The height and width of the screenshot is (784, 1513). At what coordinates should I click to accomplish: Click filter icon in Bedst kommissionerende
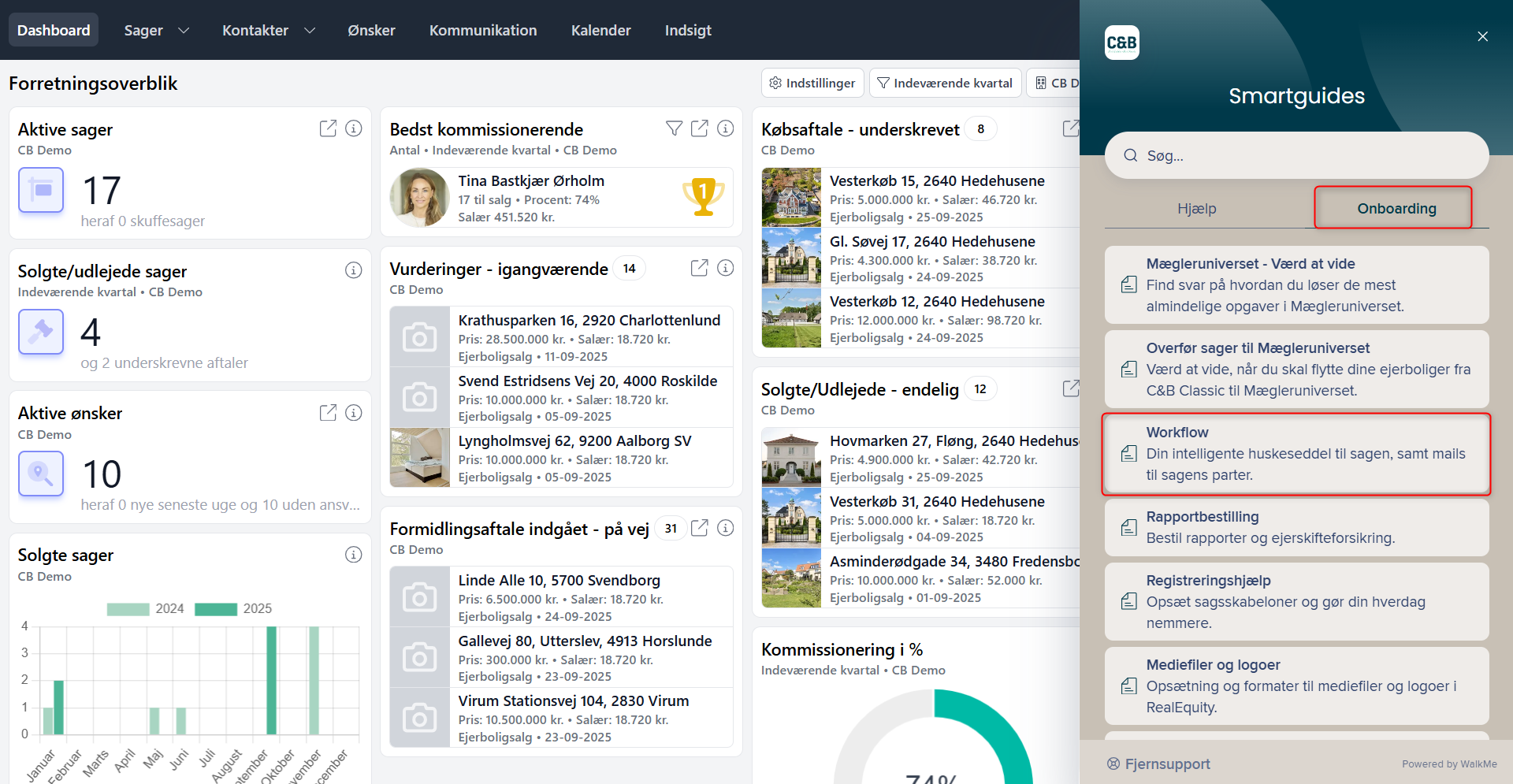coord(674,128)
